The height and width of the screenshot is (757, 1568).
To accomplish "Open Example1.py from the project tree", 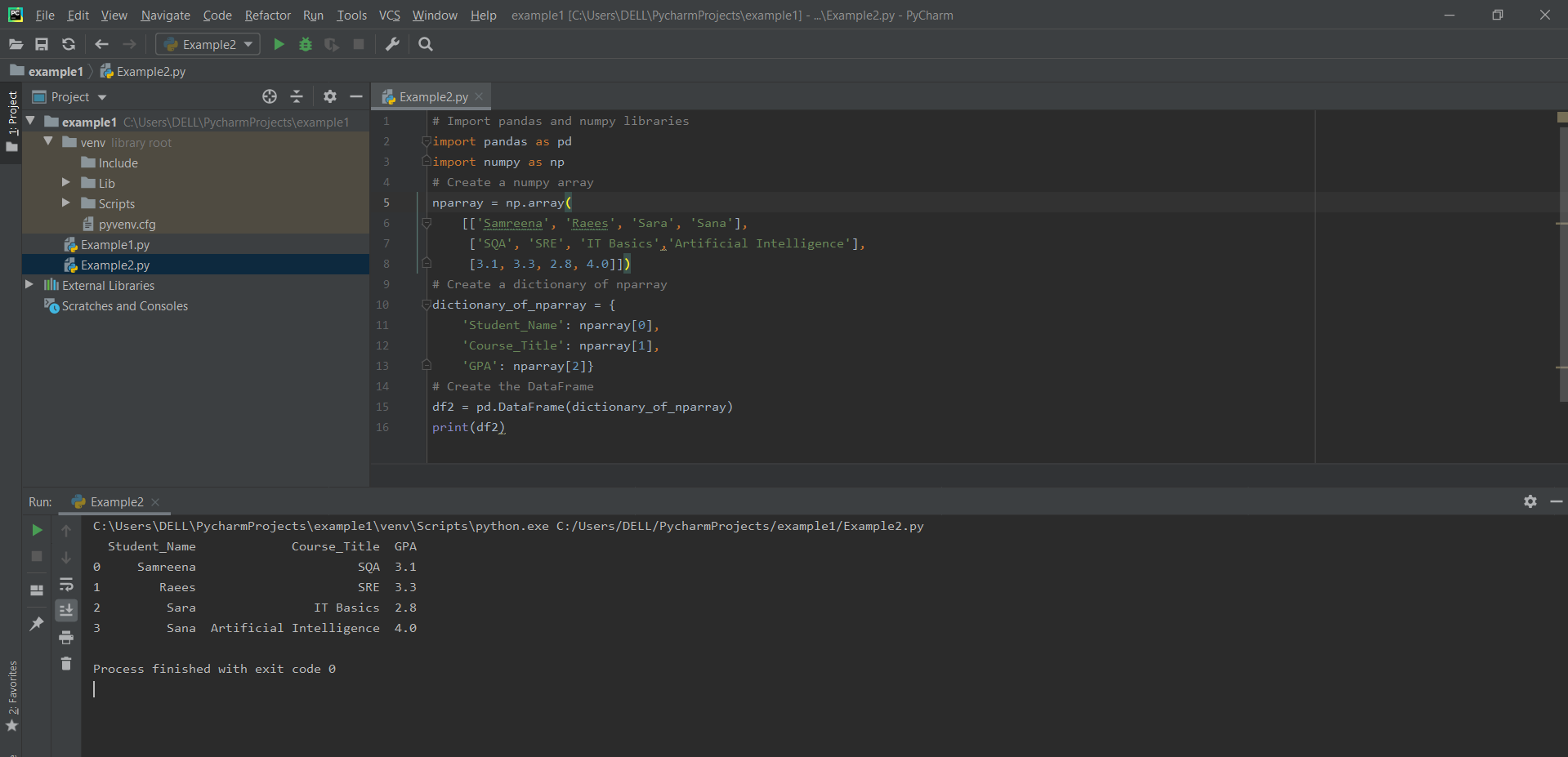I will 115,244.
